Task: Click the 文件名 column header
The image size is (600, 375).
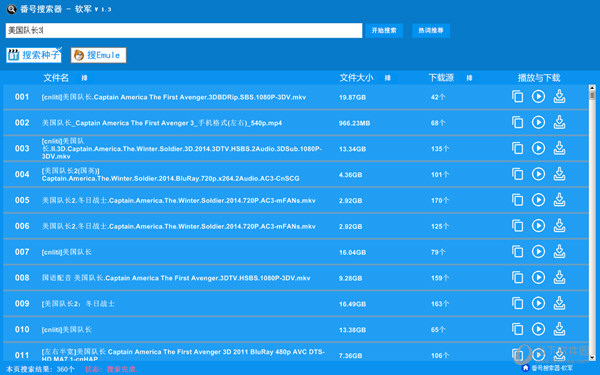Action: 56,78
